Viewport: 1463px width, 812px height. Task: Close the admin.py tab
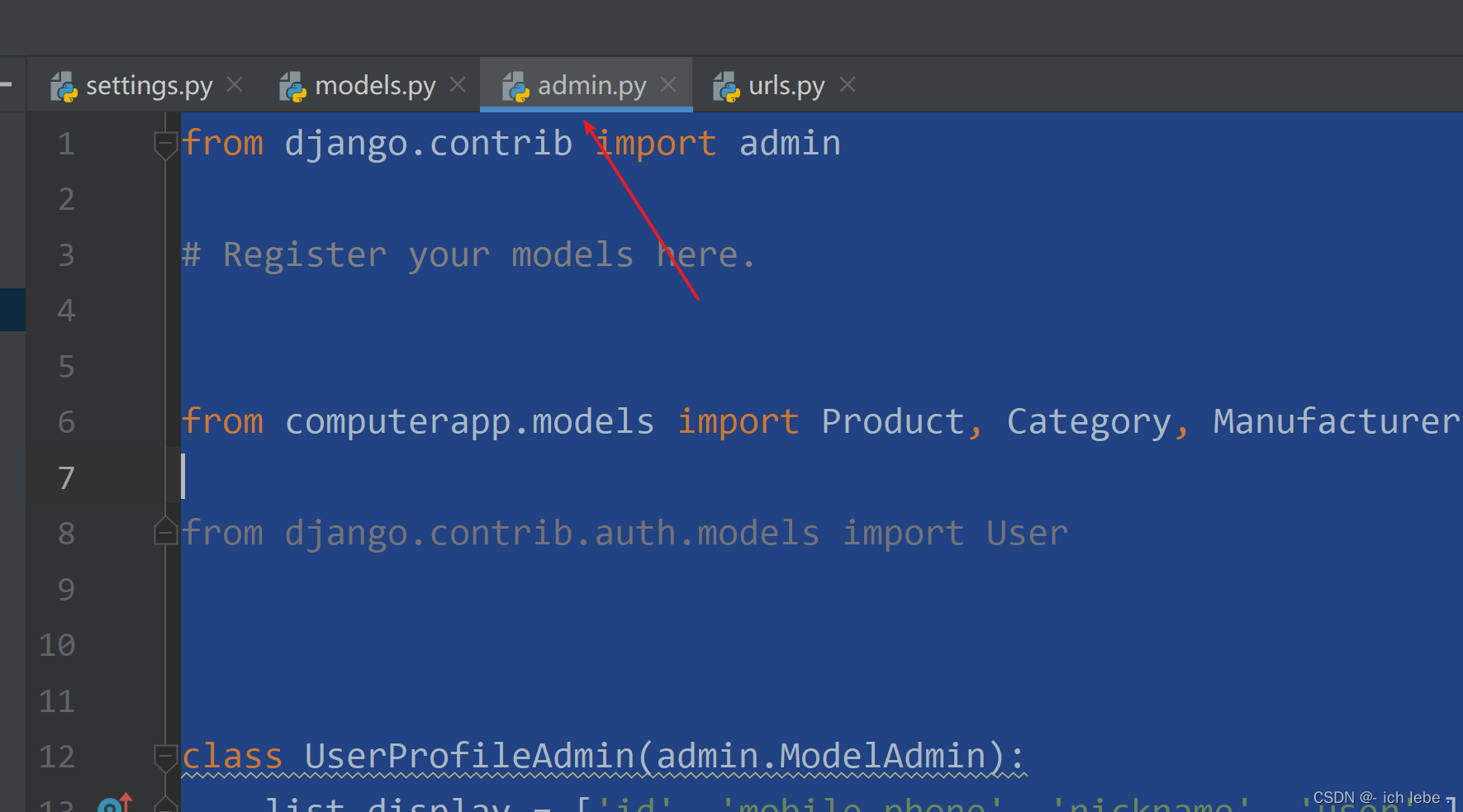(x=668, y=84)
